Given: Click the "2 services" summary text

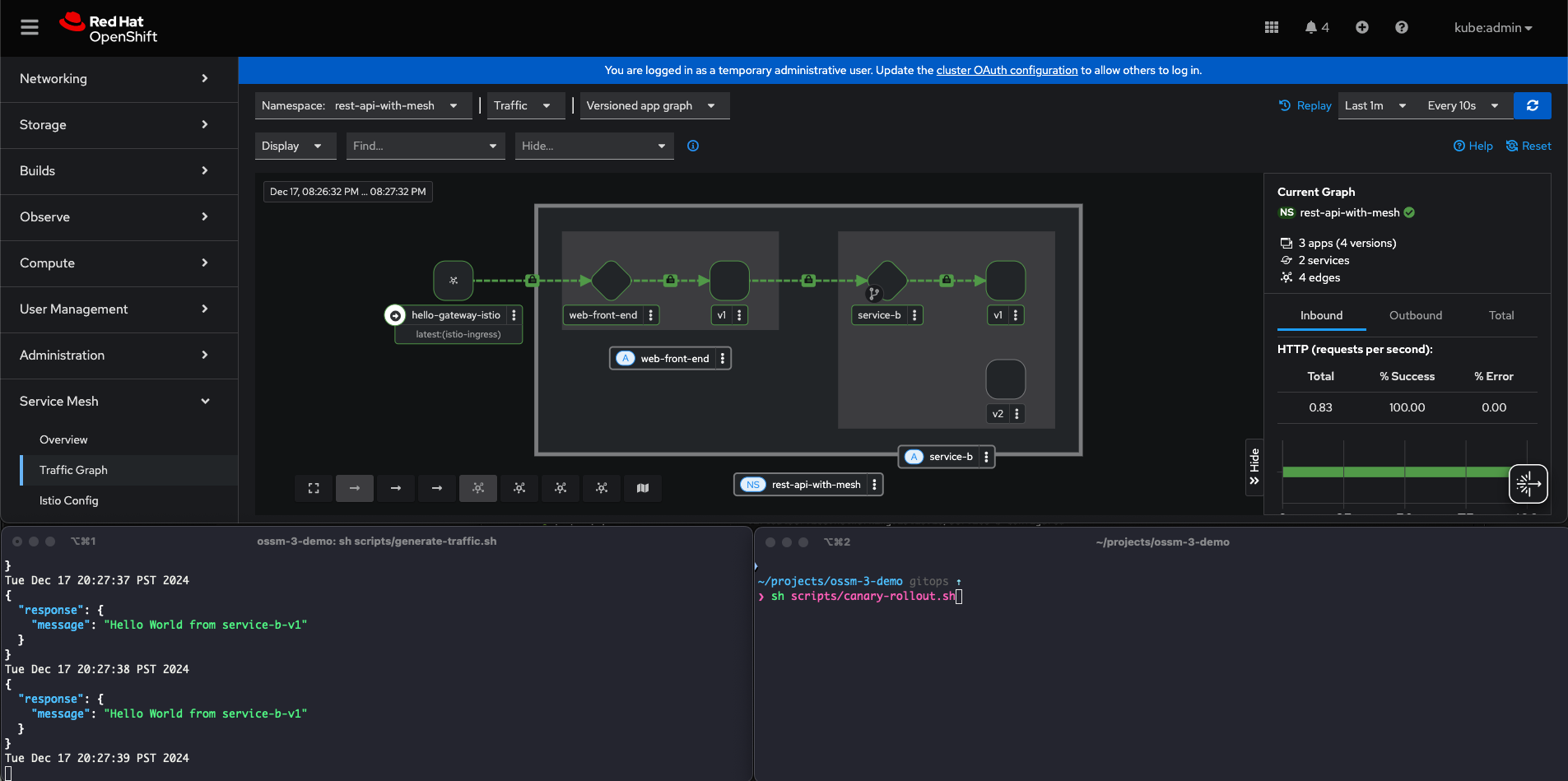Looking at the screenshot, I should point(1324,260).
